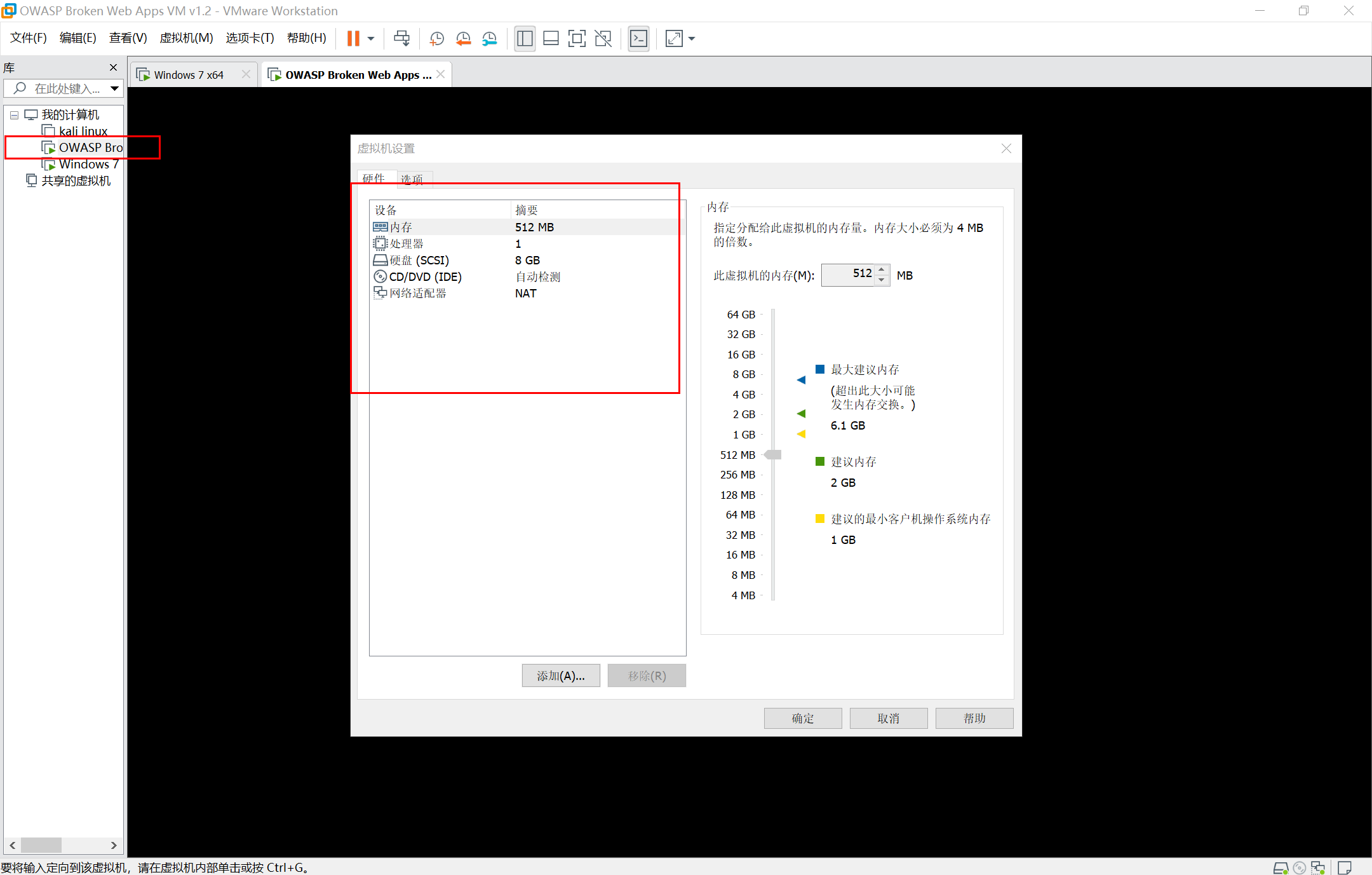The height and width of the screenshot is (875, 1372).
Task: Toggle unity mode toolbar icon
Action: pos(603,39)
